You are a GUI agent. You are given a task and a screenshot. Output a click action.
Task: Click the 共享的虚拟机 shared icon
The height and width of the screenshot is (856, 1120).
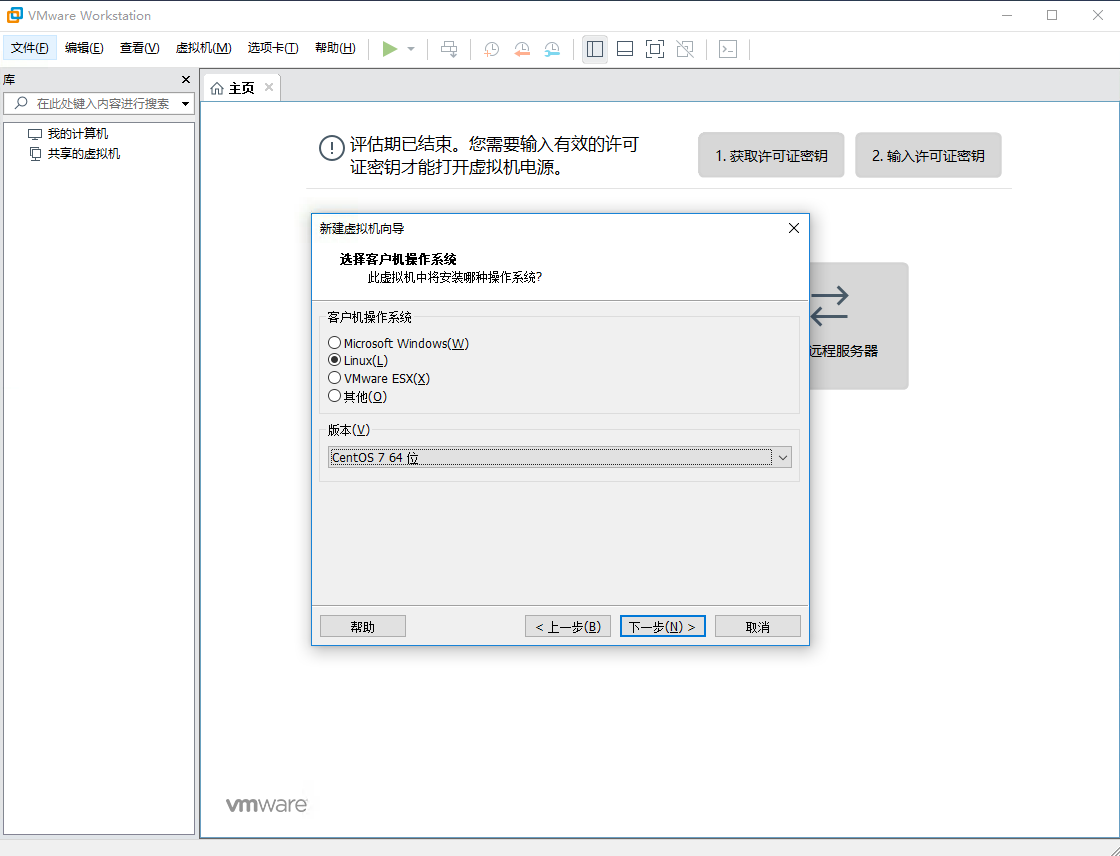[35, 154]
